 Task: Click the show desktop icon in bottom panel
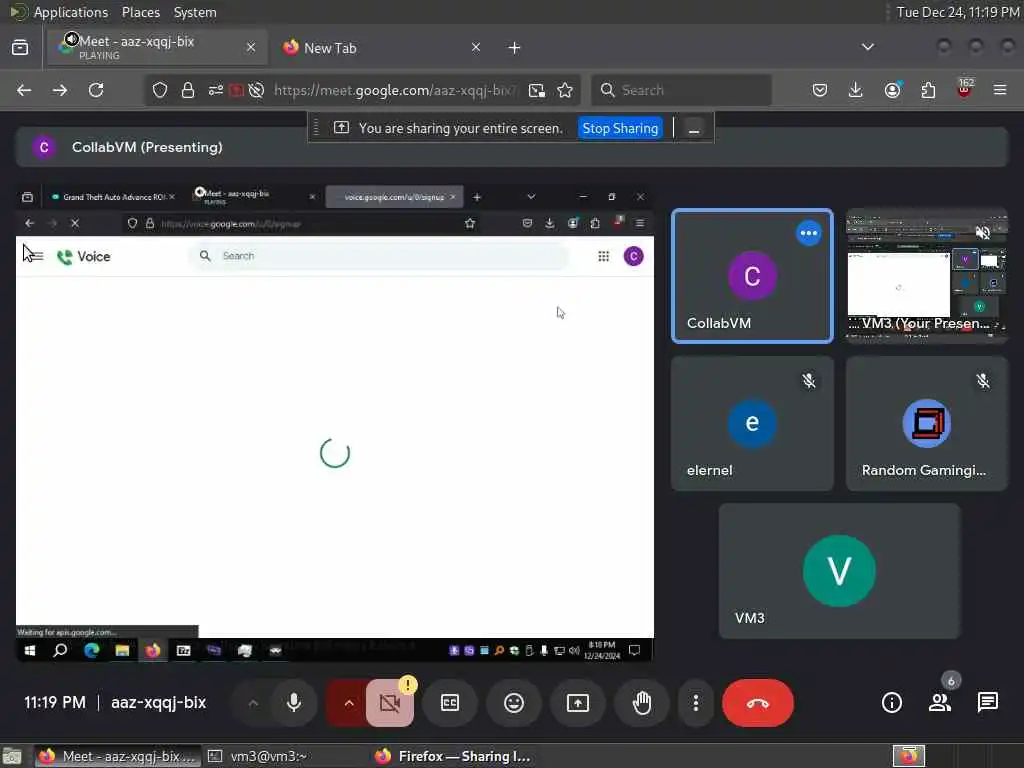point(12,757)
